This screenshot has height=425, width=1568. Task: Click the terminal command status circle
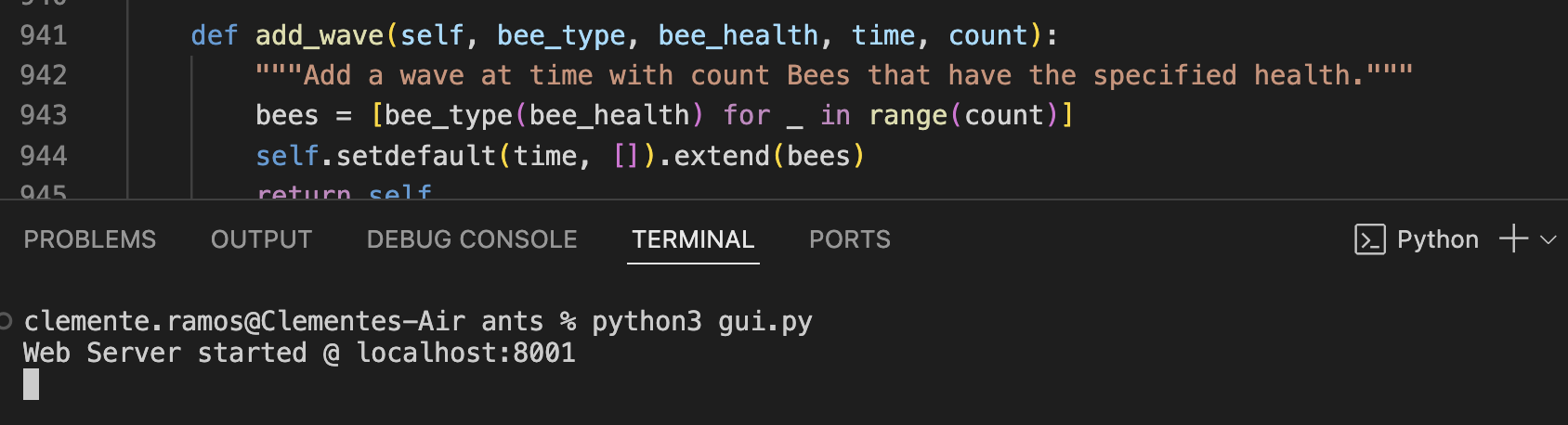click(x=6, y=321)
